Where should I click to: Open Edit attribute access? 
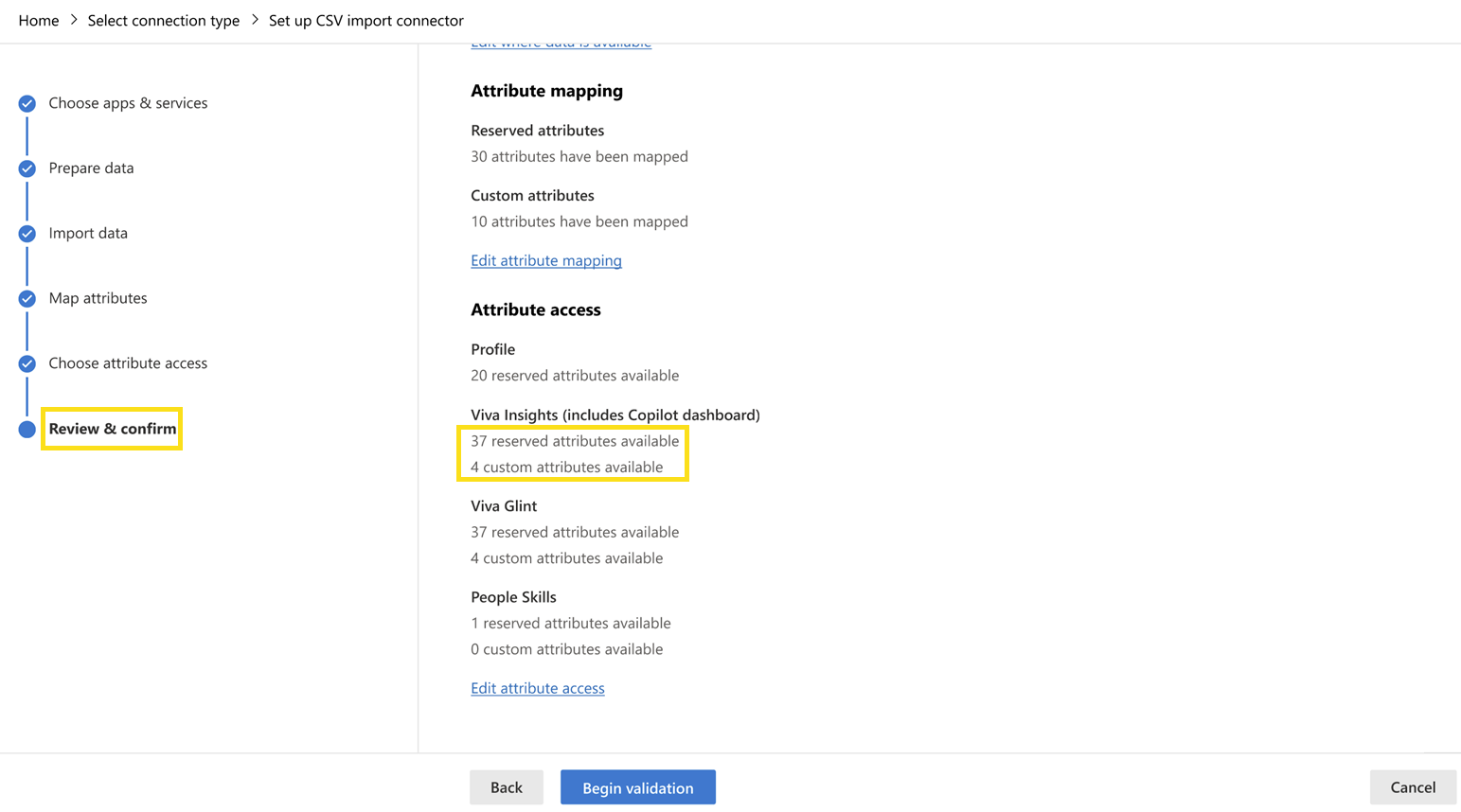pos(538,688)
